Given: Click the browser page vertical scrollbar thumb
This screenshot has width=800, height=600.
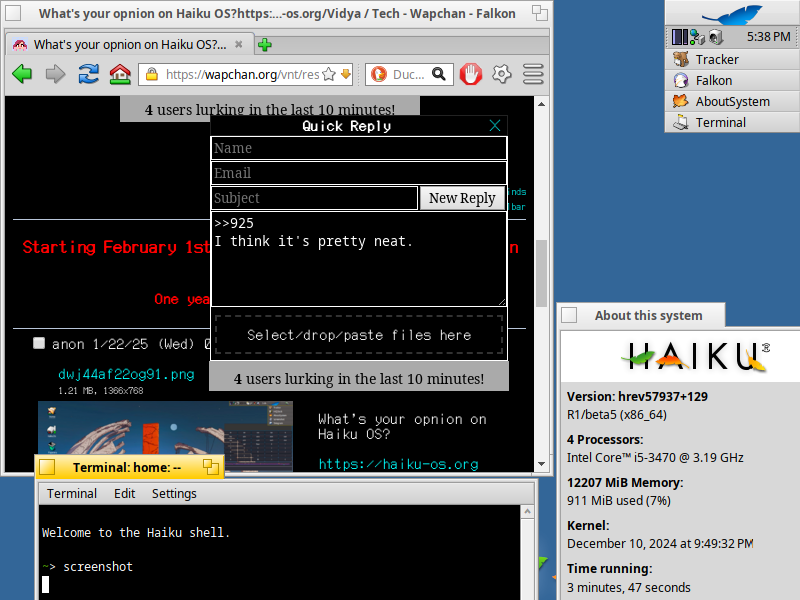Looking at the screenshot, I should pyautogui.click(x=541, y=270).
